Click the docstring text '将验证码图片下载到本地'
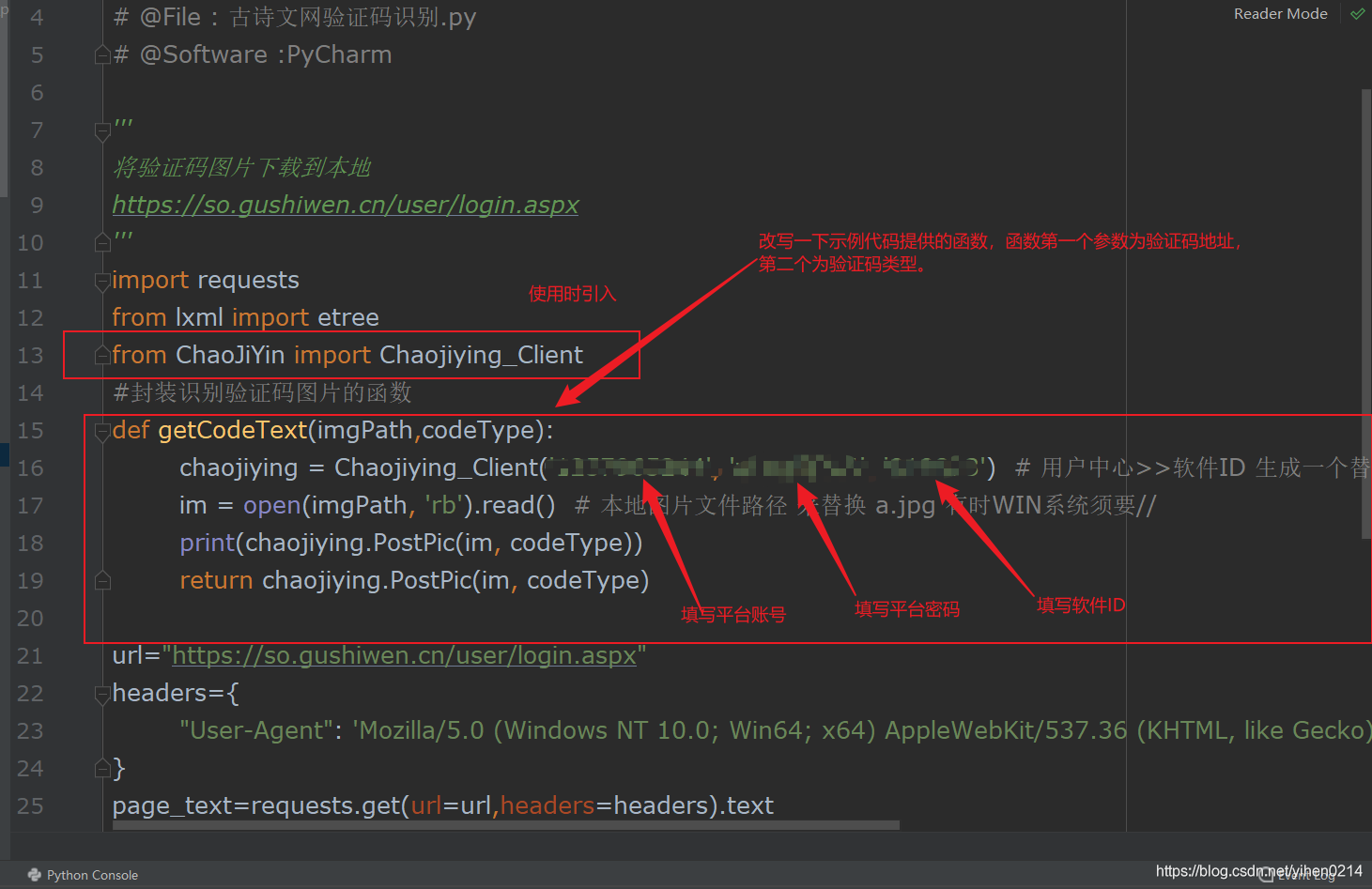Image resolution: width=1372 pixels, height=889 pixels. coord(242,167)
